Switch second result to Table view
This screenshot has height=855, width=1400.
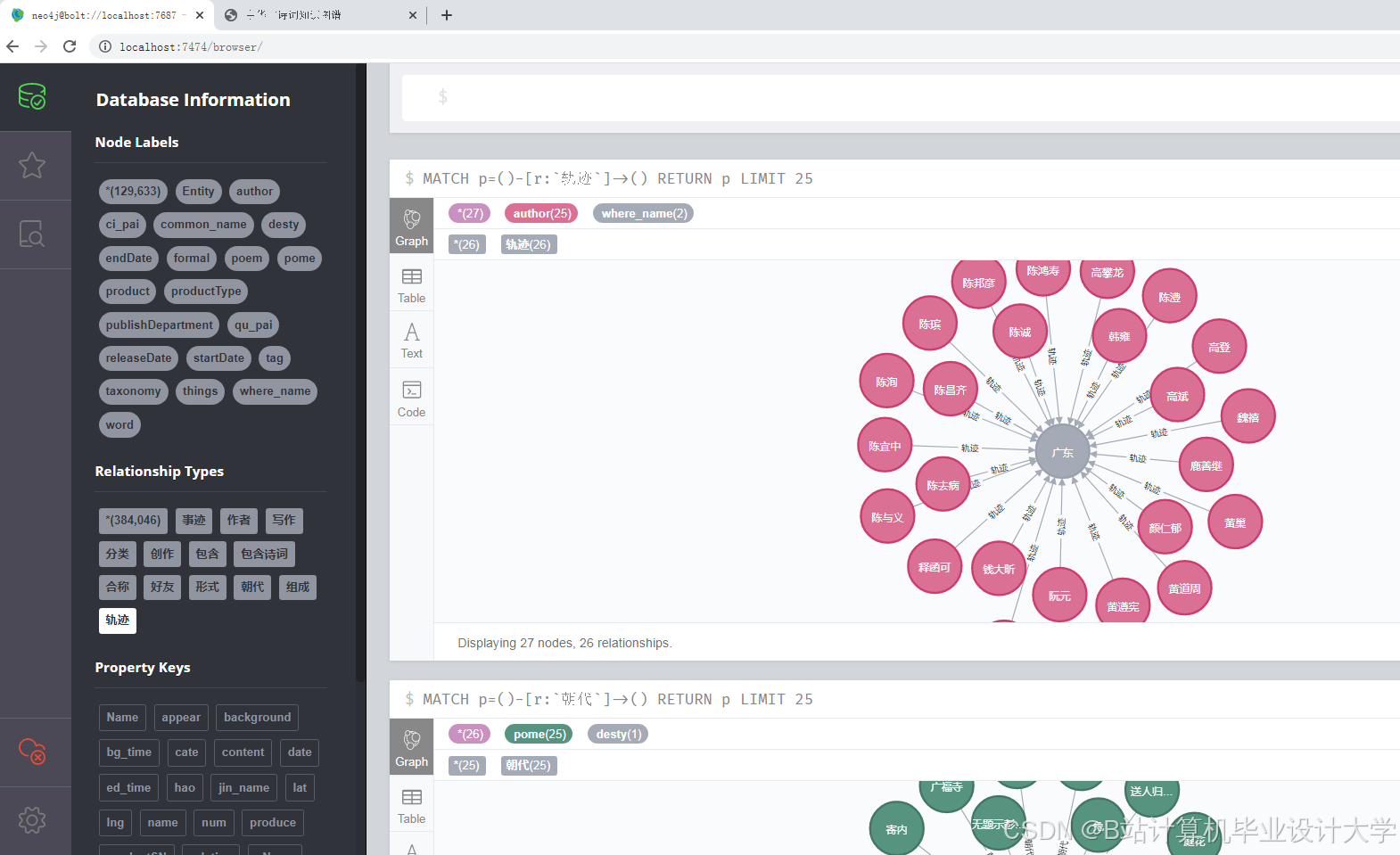411,806
